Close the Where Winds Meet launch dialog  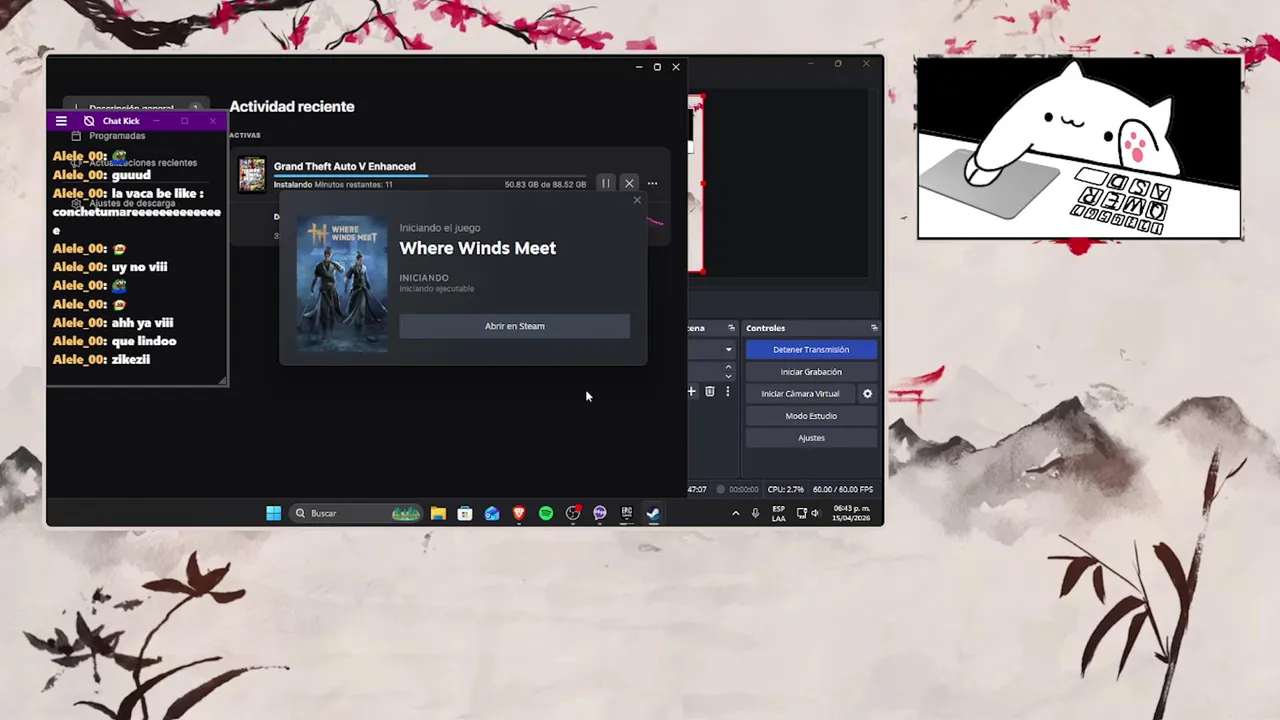coord(637,200)
